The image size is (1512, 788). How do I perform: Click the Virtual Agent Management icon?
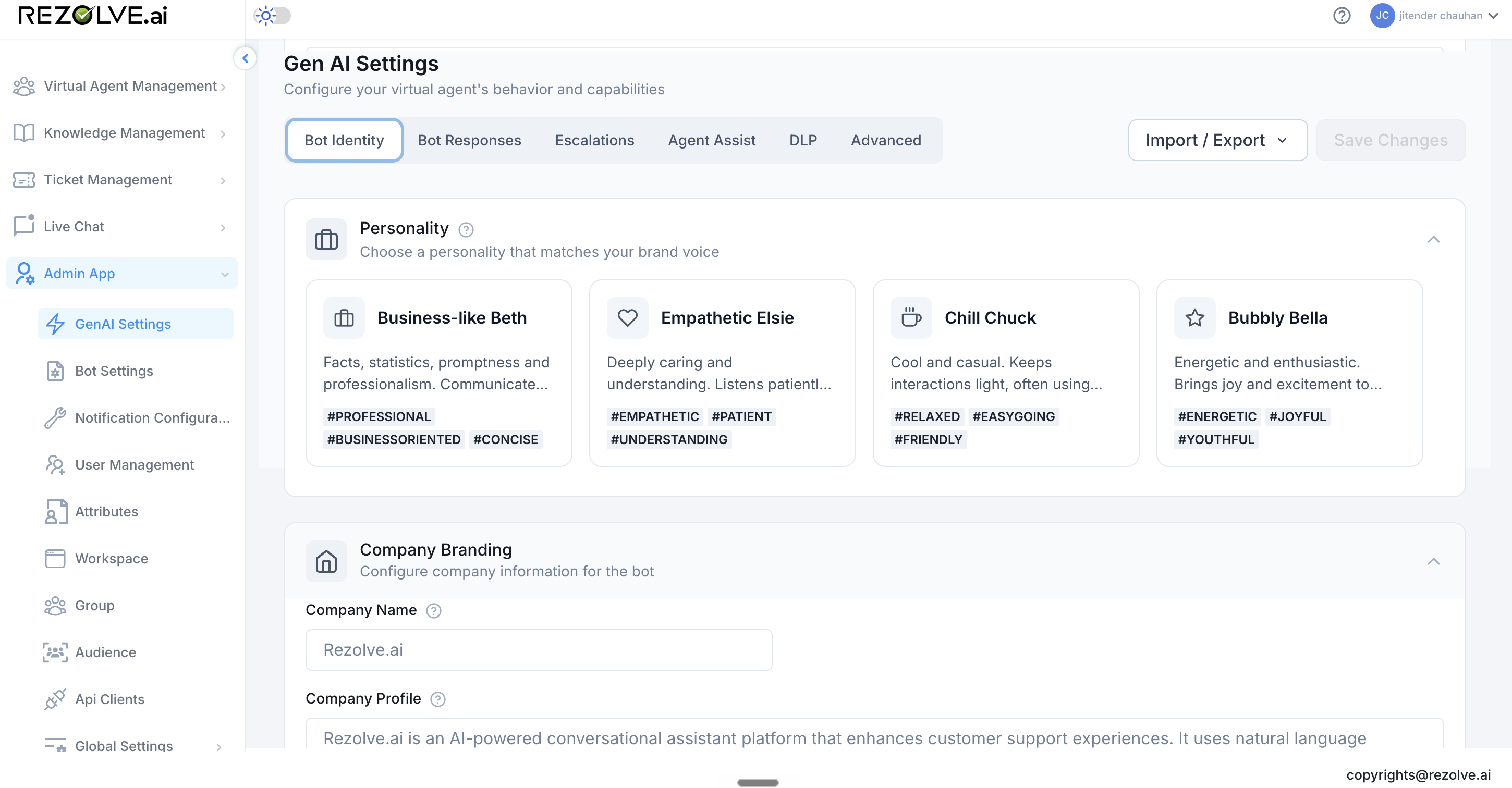point(24,86)
